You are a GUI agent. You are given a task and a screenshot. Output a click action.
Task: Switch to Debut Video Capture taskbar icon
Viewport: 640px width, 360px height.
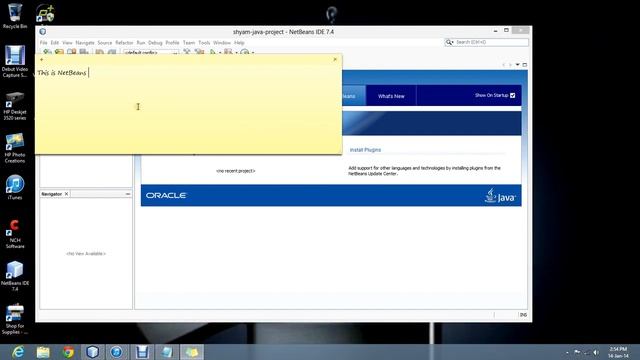[x=142, y=352]
